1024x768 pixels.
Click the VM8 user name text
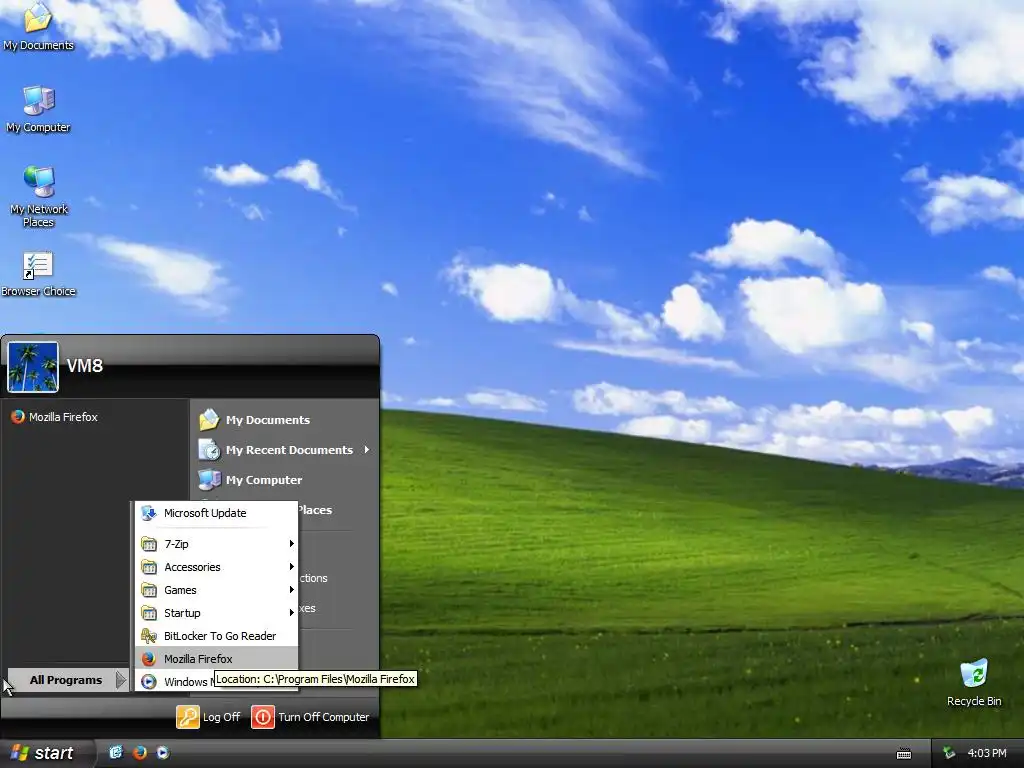tap(85, 366)
